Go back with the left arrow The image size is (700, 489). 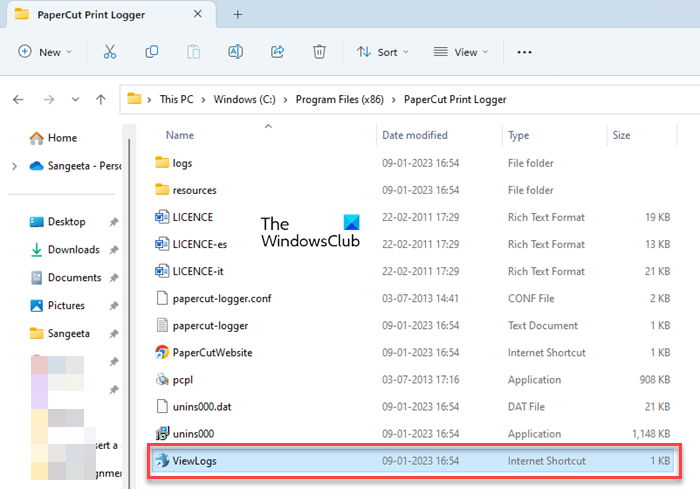coord(18,99)
